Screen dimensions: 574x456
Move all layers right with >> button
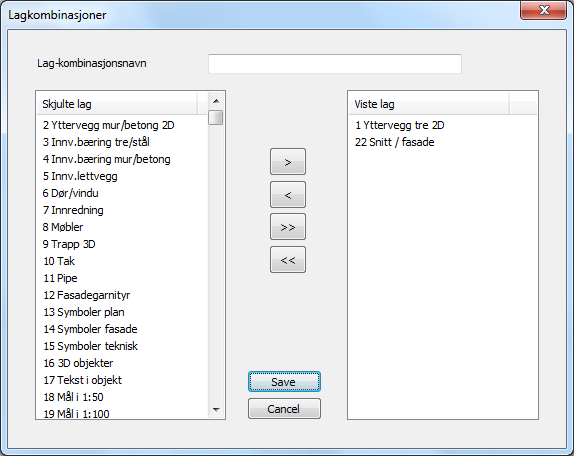288,227
